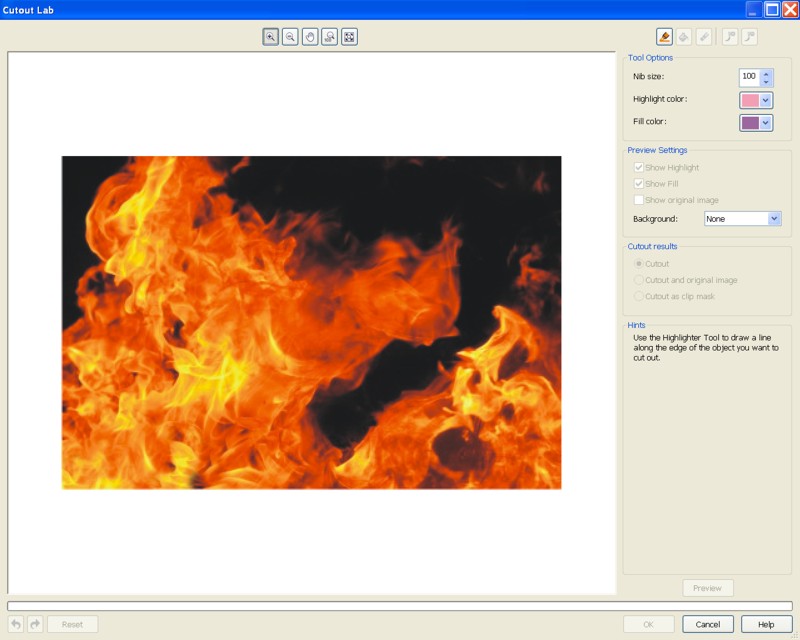Image resolution: width=800 pixels, height=640 pixels.
Task: Click the Nib size value field
Action: [x=749, y=78]
